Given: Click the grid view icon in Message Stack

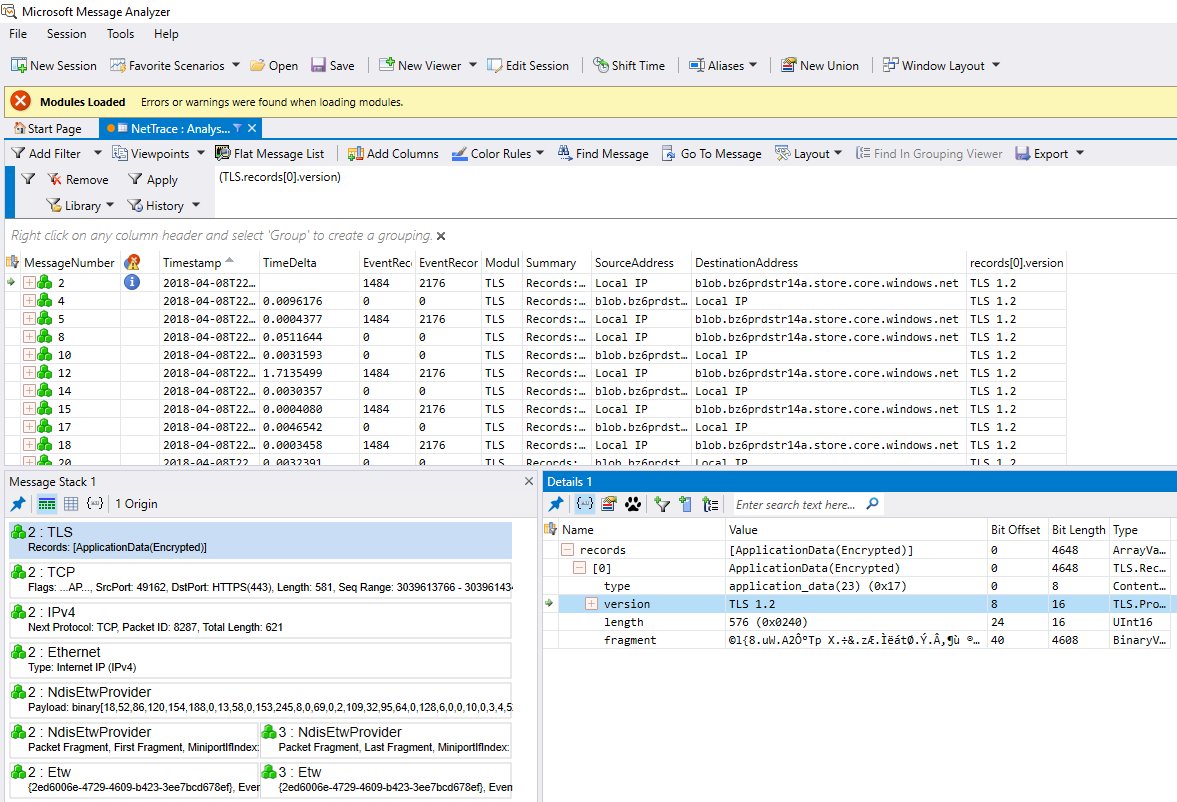Looking at the screenshot, I should (x=71, y=504).
